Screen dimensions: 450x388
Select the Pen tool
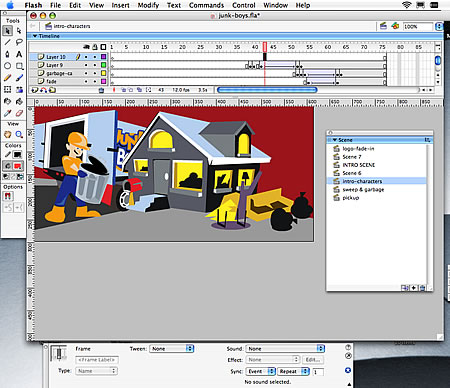pos(7,54)
